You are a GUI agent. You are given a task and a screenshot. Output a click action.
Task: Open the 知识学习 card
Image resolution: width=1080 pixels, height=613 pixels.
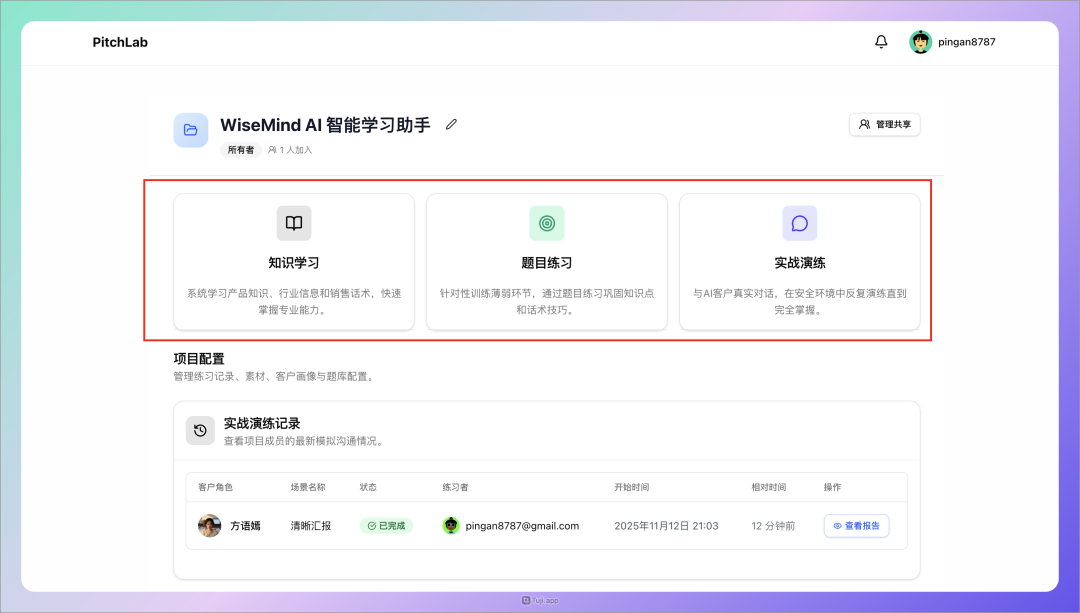coord(294,263)
